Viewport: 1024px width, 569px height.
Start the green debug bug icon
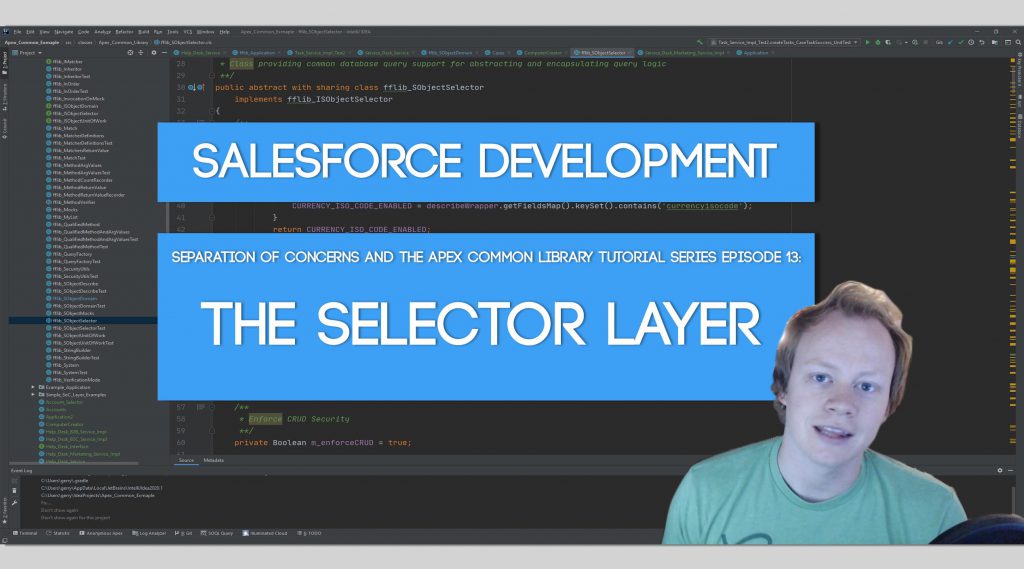click(878, 42)
